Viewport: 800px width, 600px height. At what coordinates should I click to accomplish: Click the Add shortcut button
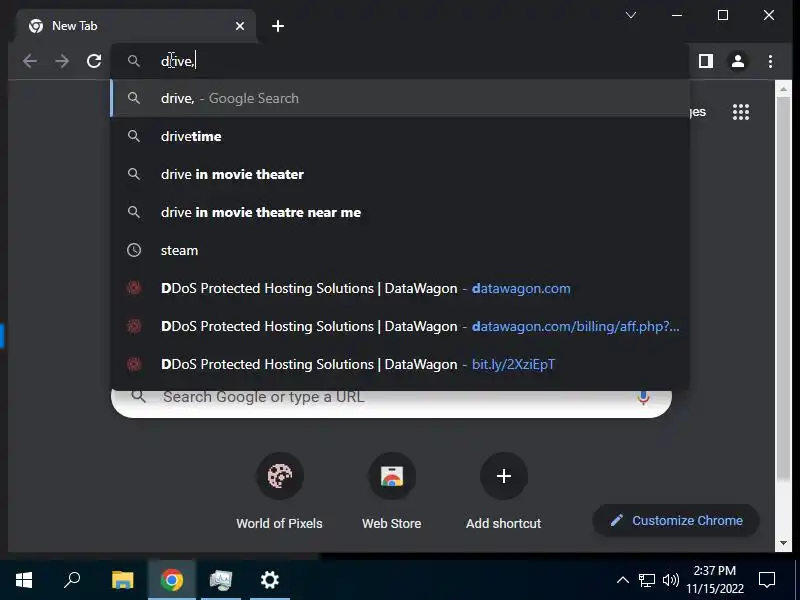pos(504,491)
